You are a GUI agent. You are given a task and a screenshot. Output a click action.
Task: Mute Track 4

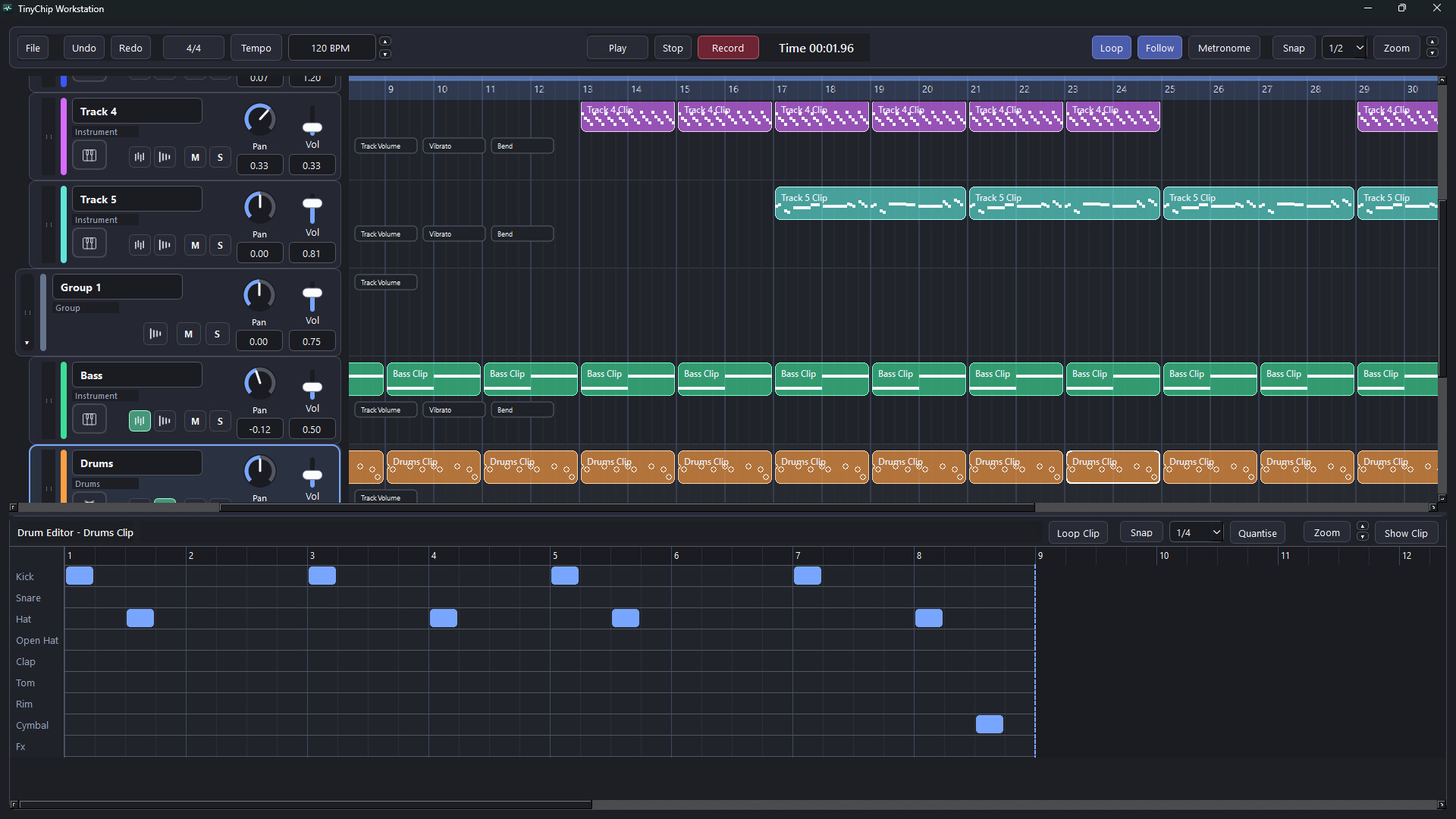[196, 157]
